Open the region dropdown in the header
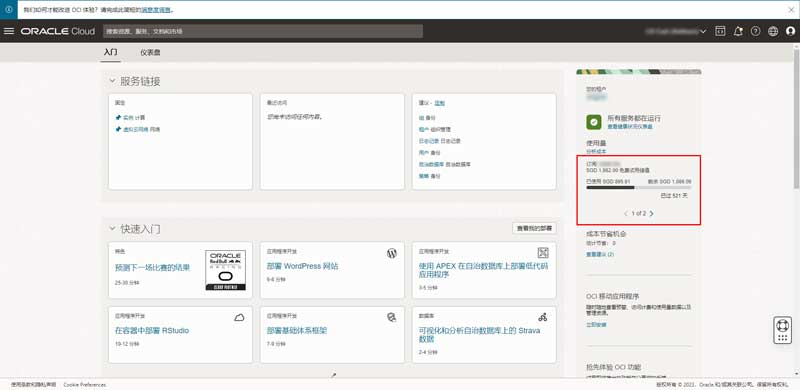This screenshot has width=800, height=390. pyautogui.click(x=676, y=31)
